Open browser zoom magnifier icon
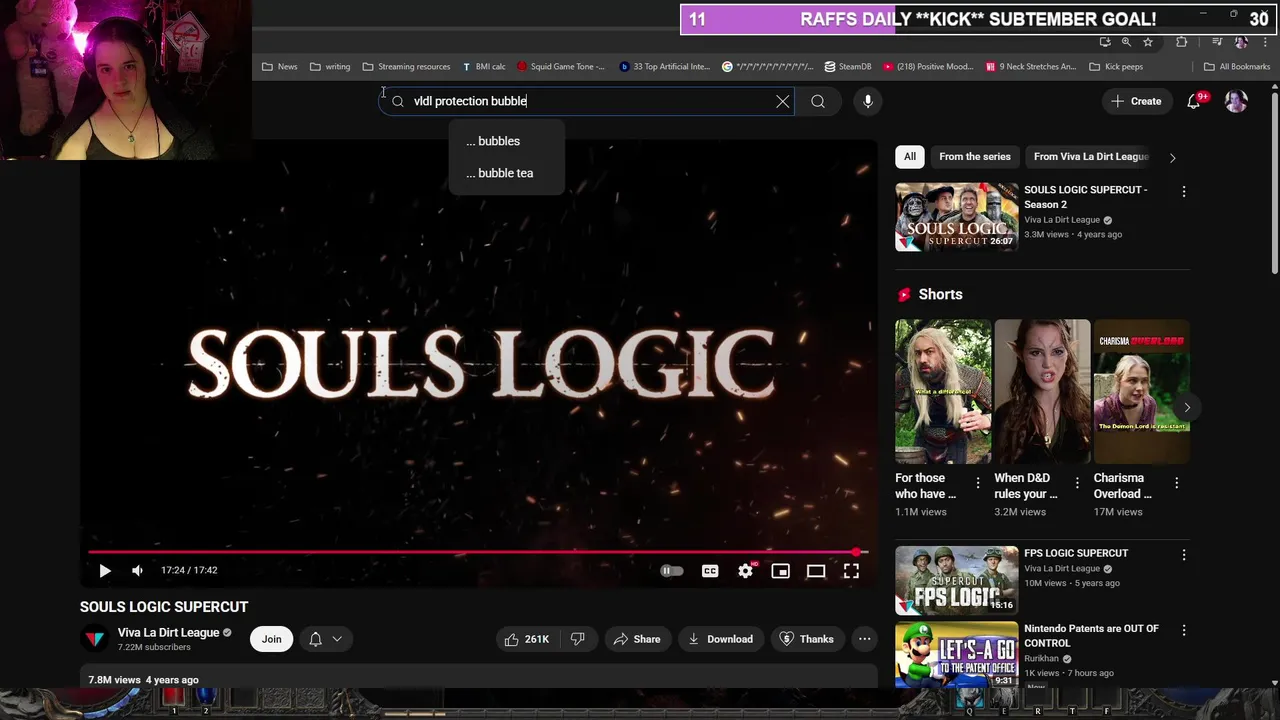The height and width of the screenshot is (720, 1280). [1126, 42]
